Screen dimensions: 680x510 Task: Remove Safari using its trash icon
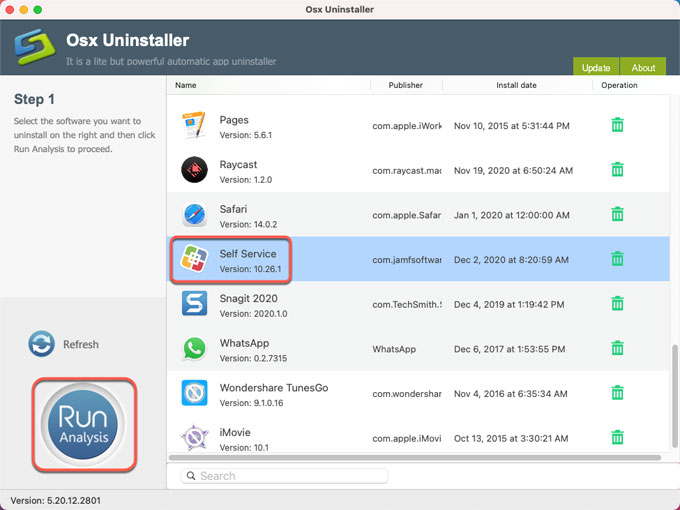618,214
